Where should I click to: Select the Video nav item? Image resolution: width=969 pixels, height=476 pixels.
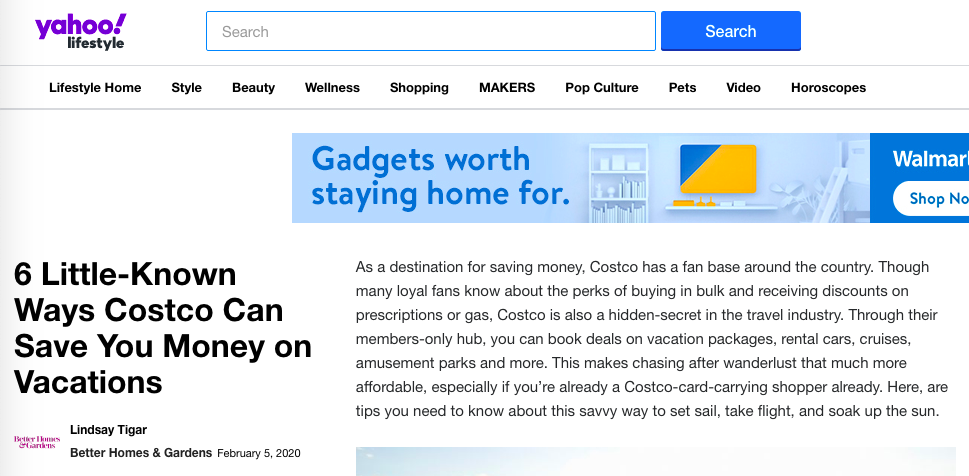tap(743, 88)
